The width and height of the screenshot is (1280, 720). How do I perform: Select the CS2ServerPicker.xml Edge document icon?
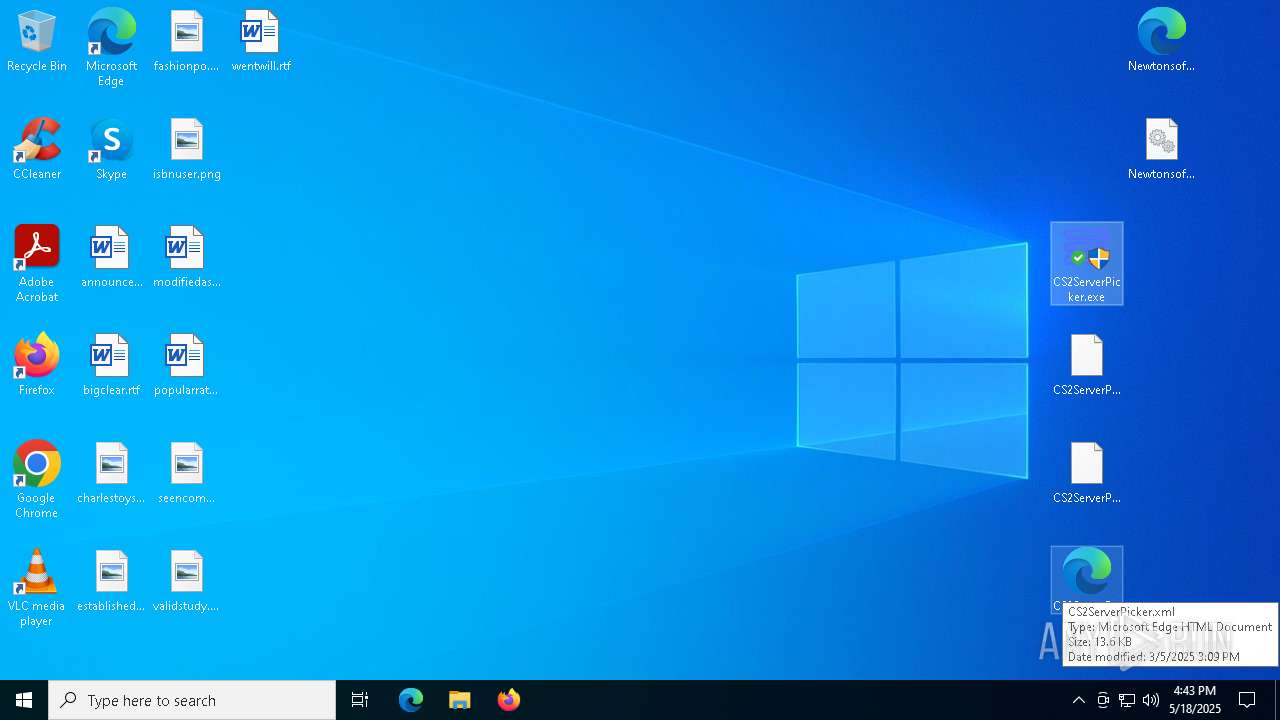pos(1087,575)
